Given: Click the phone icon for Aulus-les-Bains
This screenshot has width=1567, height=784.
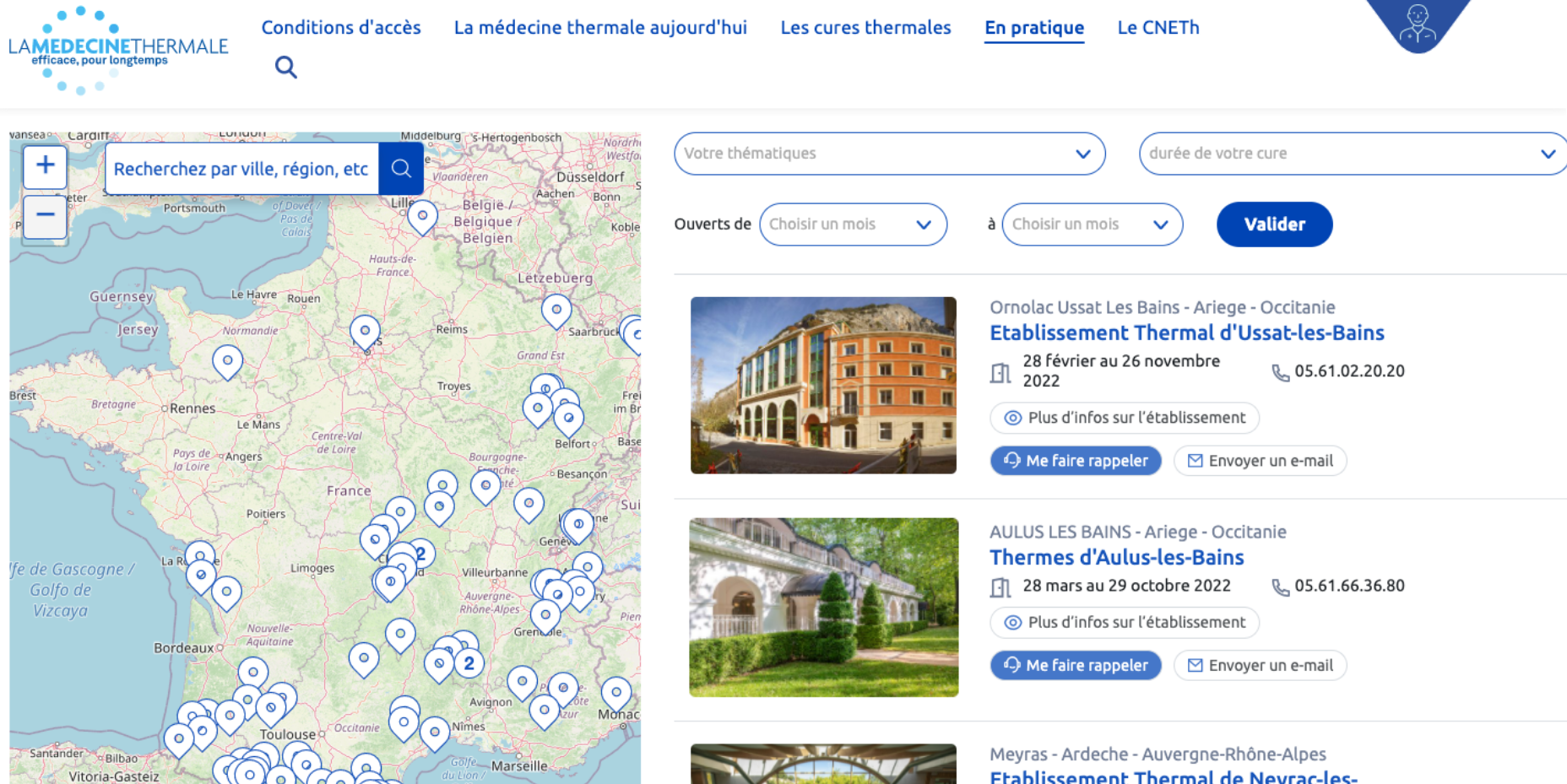Looking at the screenshot, I should coord(1281,587).
